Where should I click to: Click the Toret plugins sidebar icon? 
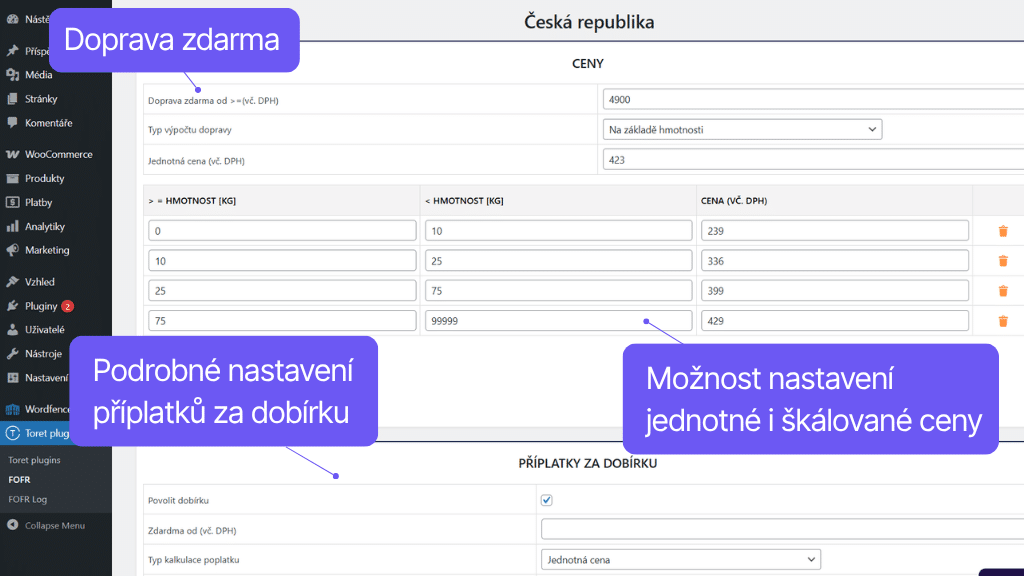[14, 433]
